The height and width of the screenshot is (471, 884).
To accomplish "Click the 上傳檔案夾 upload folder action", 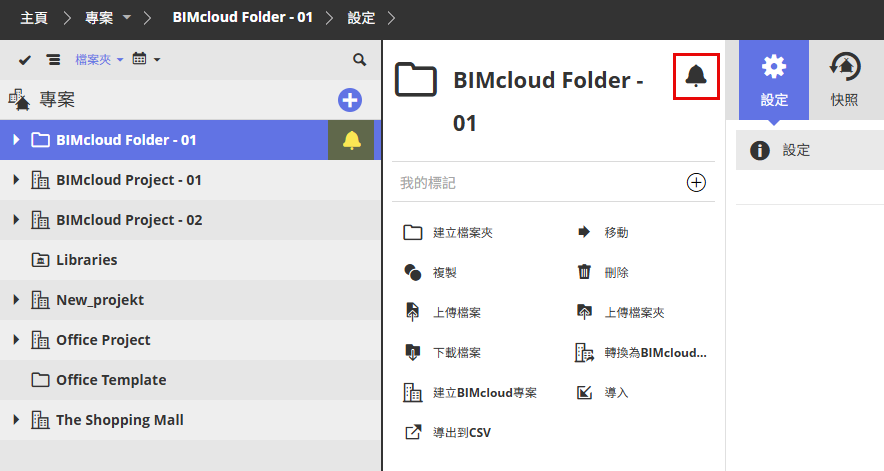I will tap(620, 312).
